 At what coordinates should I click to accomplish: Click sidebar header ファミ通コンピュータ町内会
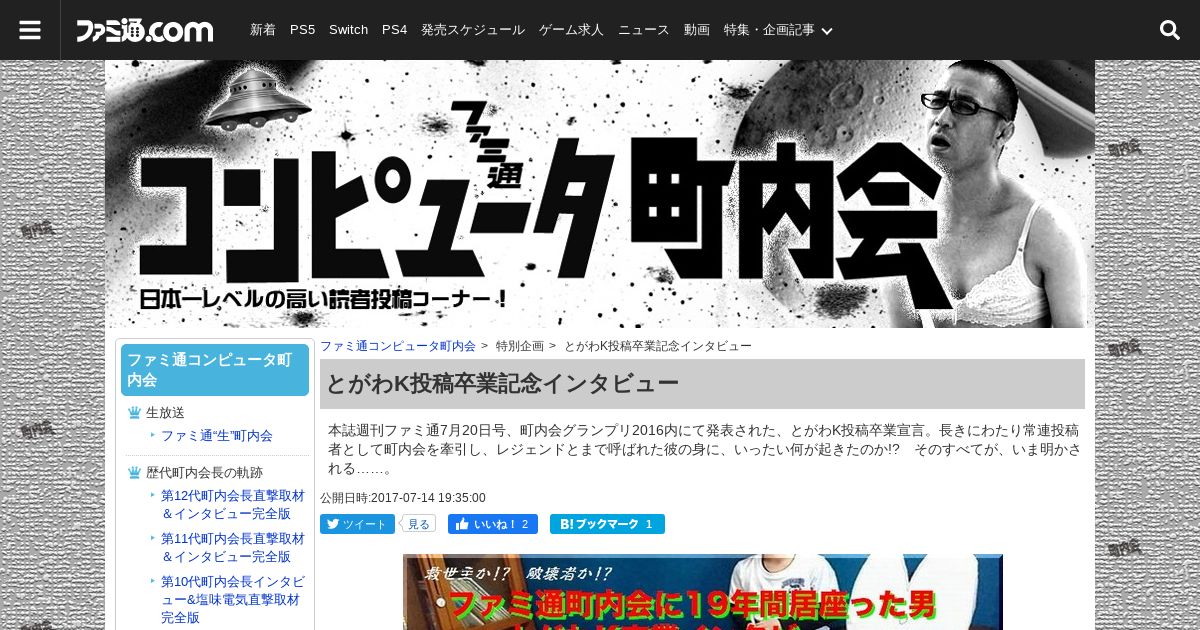click(x=215, y=370)
